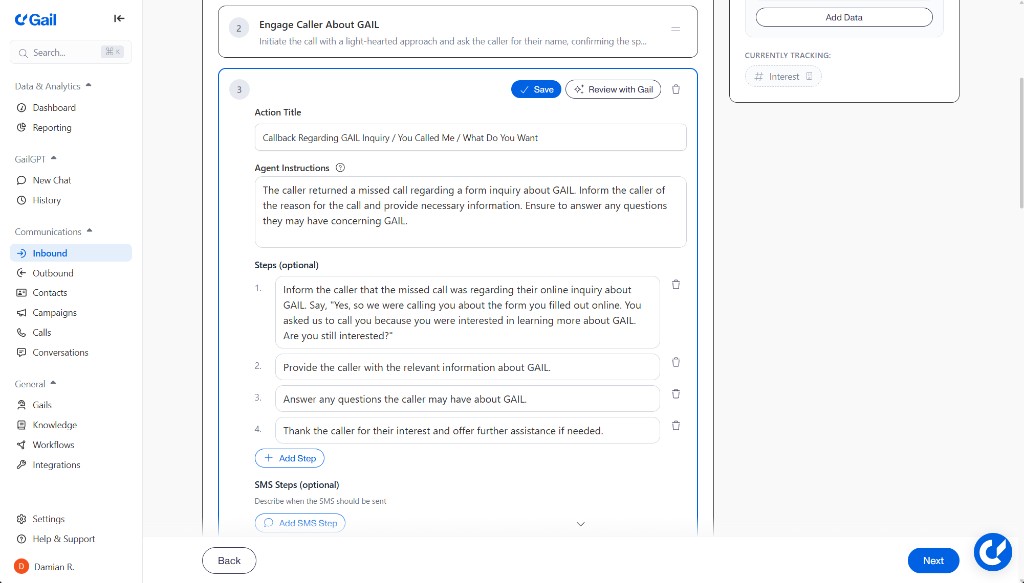Open the Gail chat bubble widget

pos(992,551)
